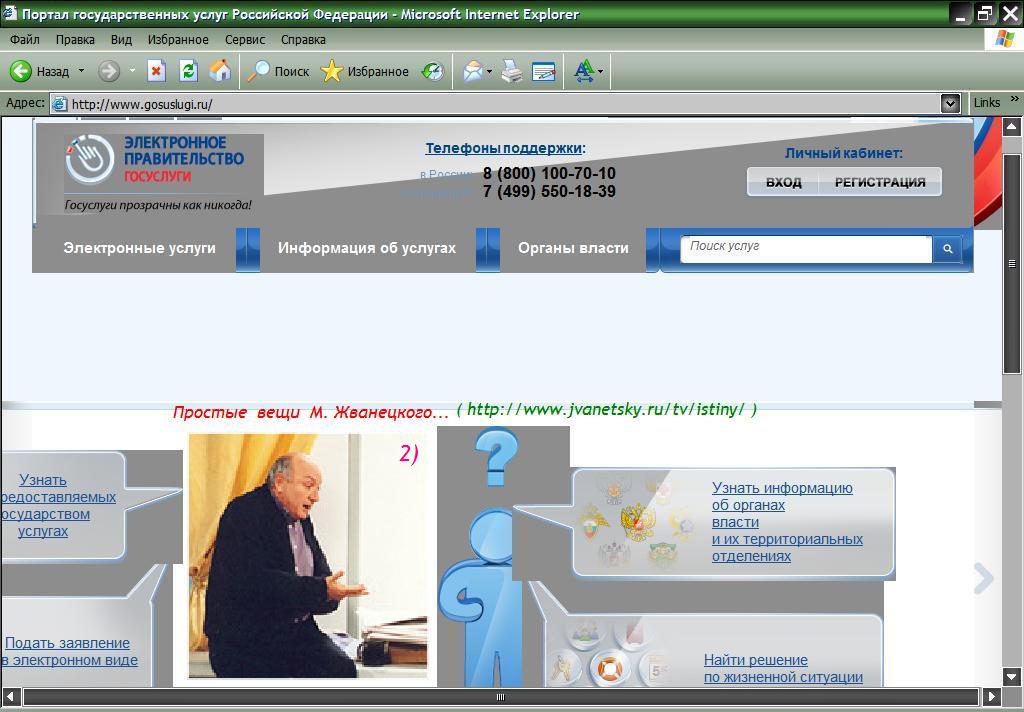Click the Print icon
This screenshot has height=712, width=1024.
(512, 71)
